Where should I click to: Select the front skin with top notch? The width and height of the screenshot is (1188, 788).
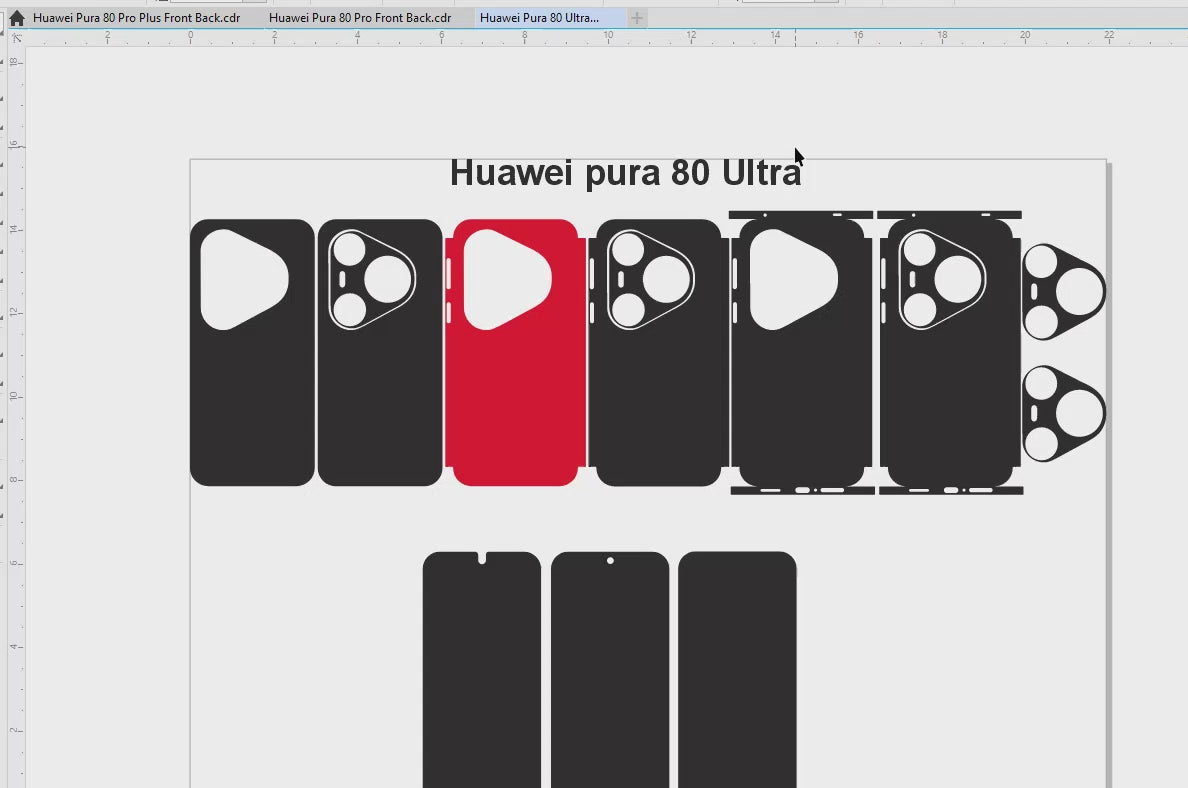click(481, 670)
